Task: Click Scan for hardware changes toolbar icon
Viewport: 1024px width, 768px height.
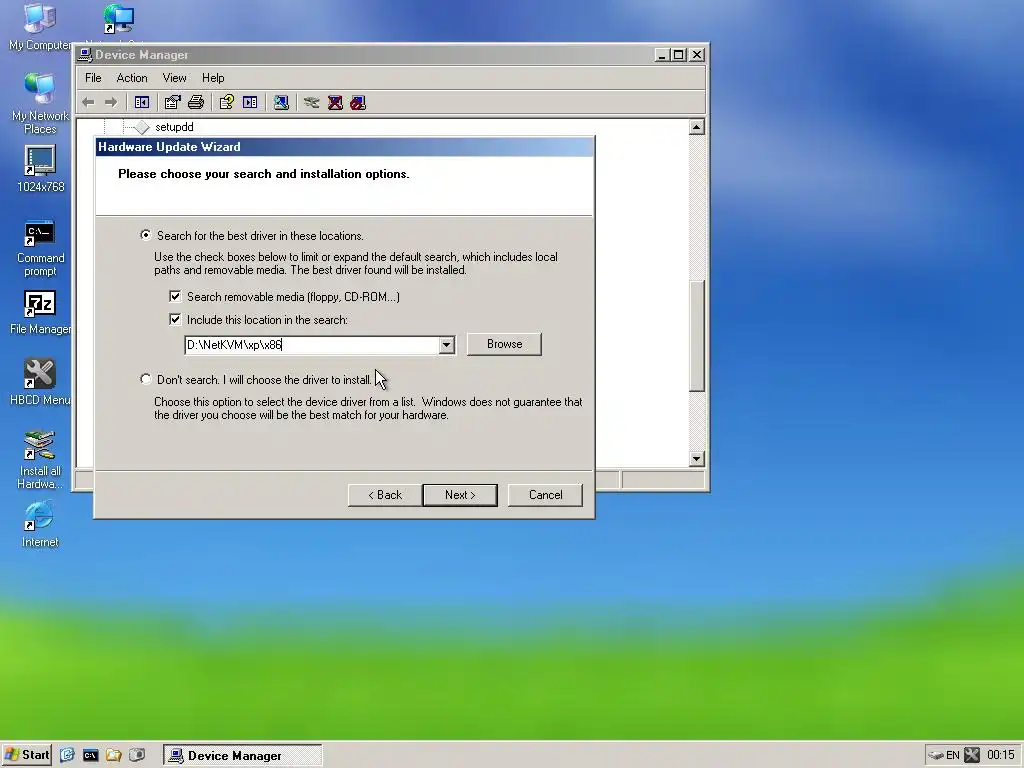Action: 281,103
